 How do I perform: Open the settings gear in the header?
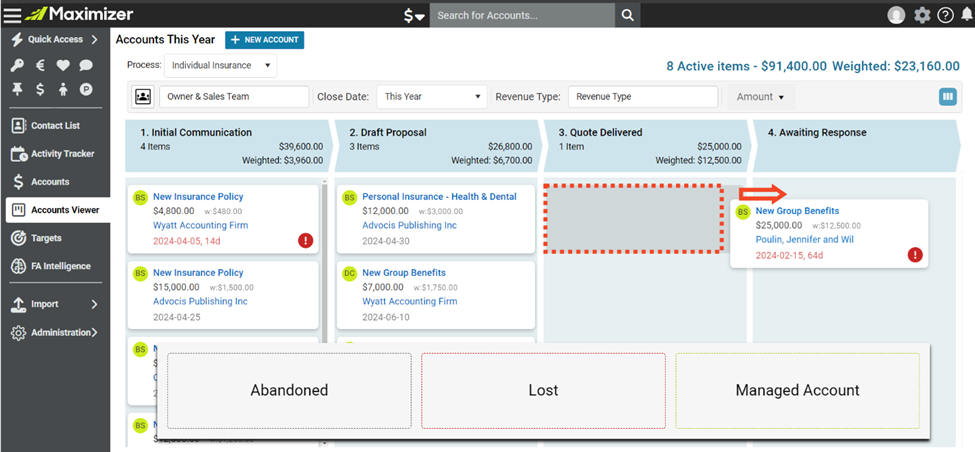pyautogui.click(x=922, y=15)
